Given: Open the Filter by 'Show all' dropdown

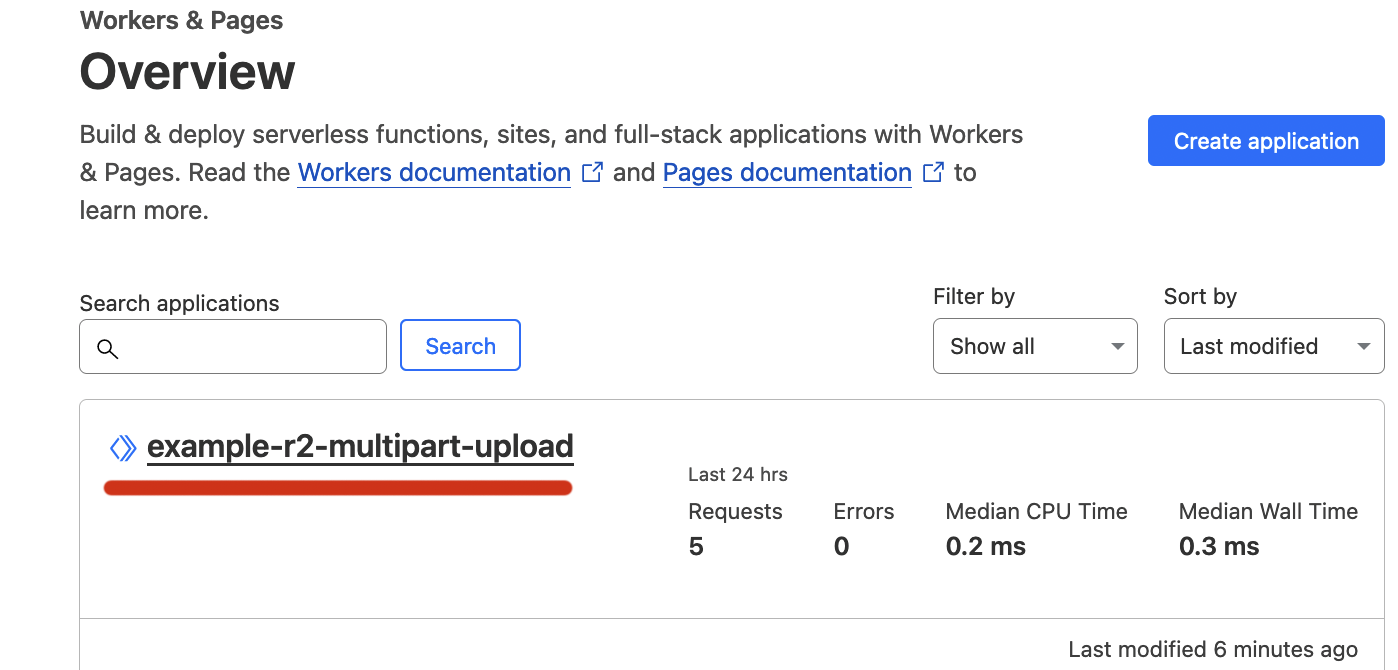Looking at the screenshot, I should pyautogui.click(x=1034, y=346).
